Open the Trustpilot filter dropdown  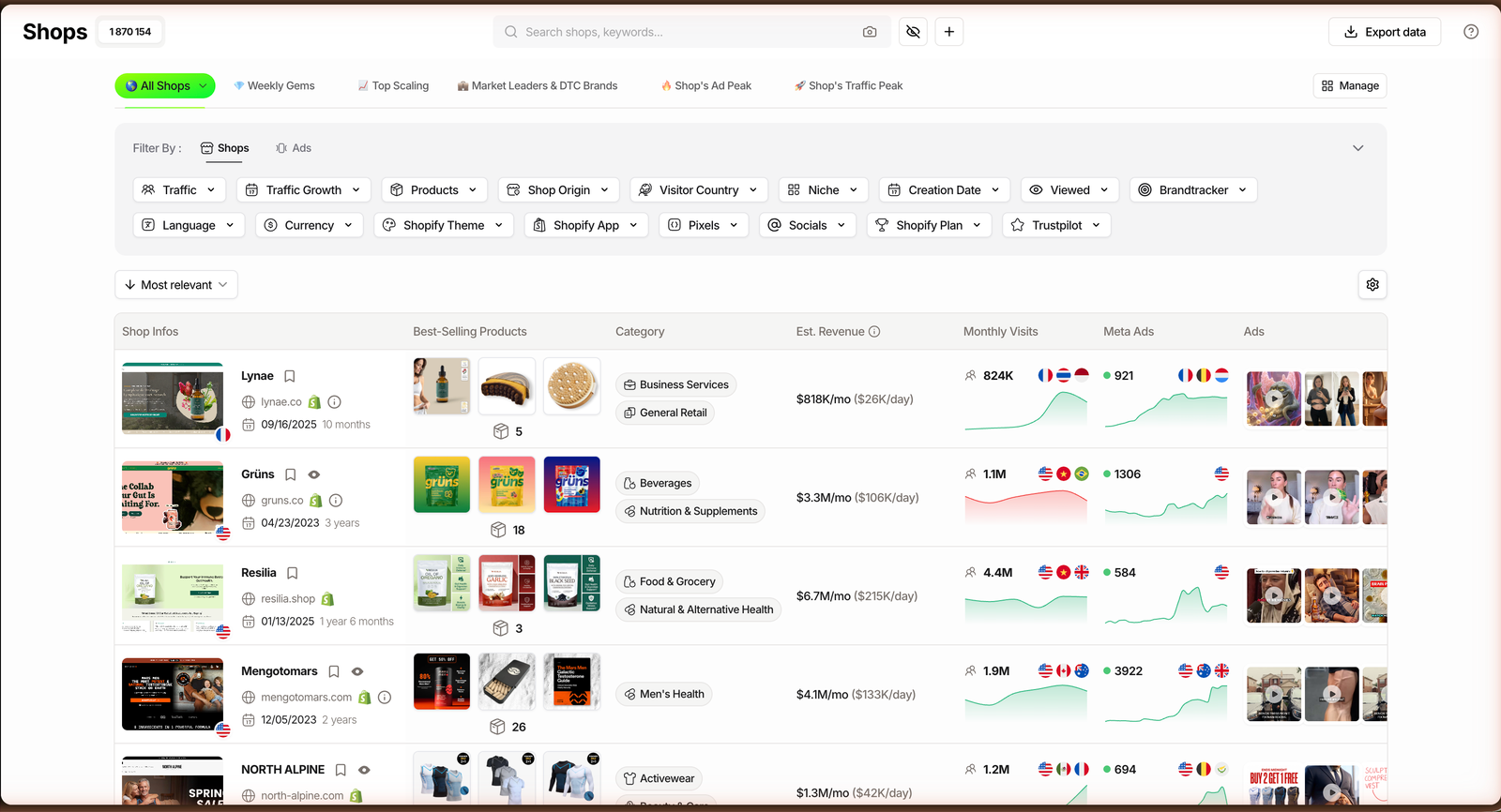tap(1056, 226)
